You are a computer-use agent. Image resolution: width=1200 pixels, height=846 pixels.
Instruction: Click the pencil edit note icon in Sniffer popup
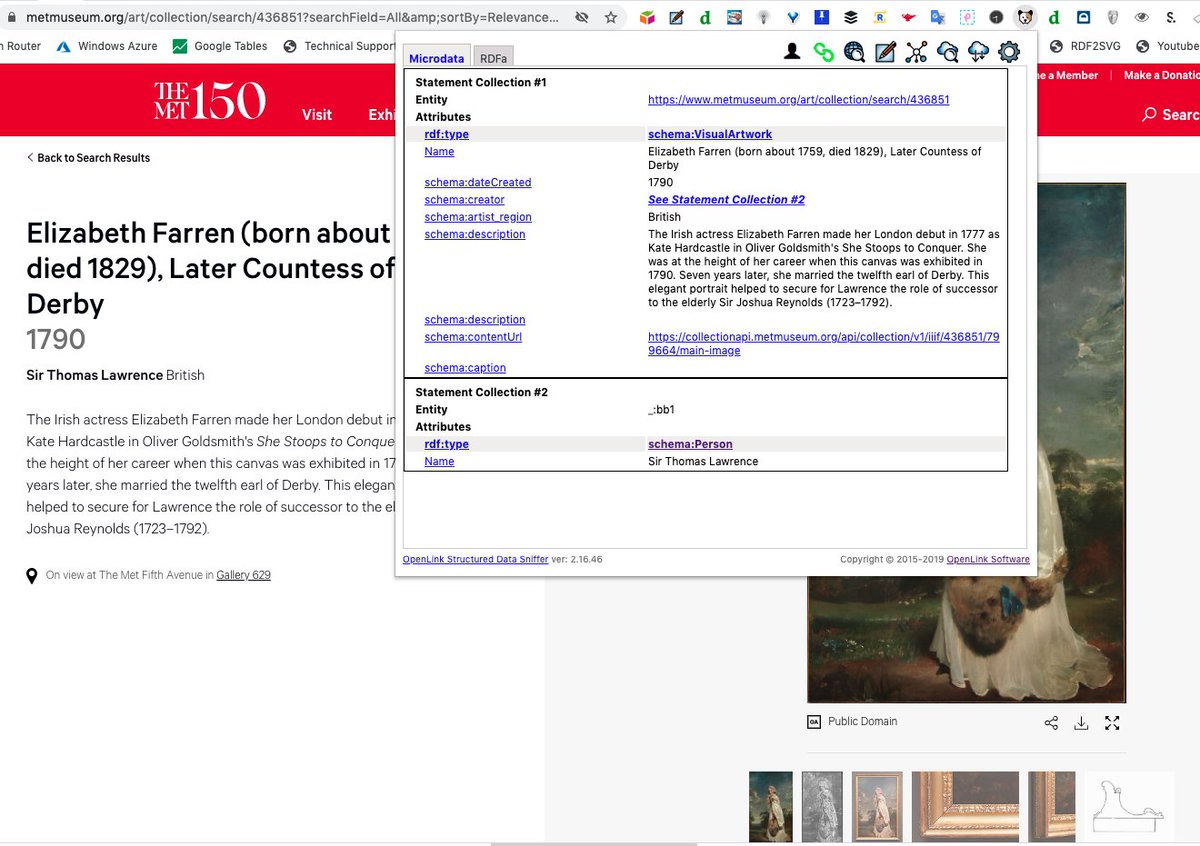(885, 52)
